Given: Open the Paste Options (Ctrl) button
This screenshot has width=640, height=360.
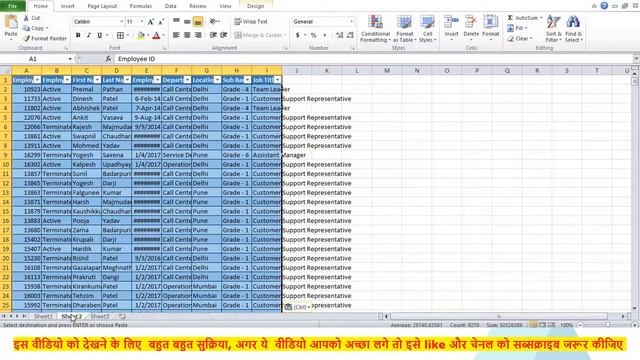Looking at the screenshot, I should (x=297, y=307).
